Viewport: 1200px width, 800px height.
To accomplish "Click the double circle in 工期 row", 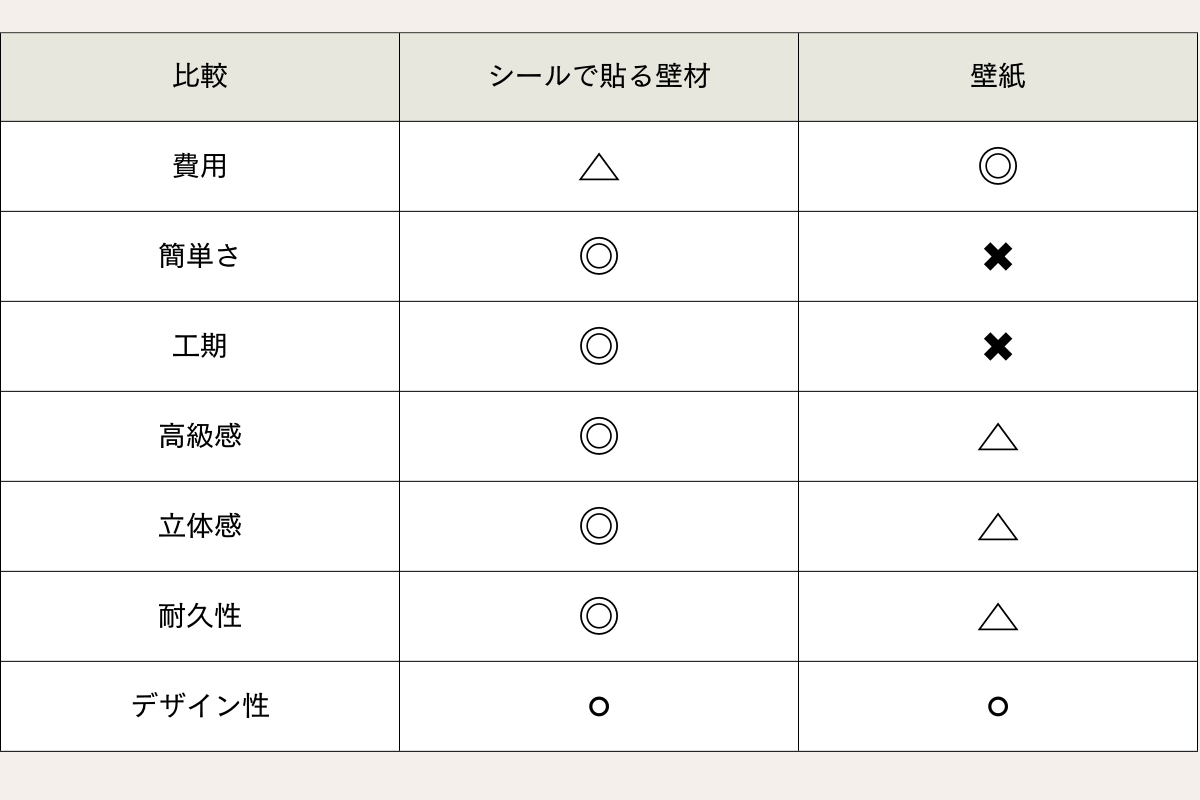I will click(x=599, y=346).
